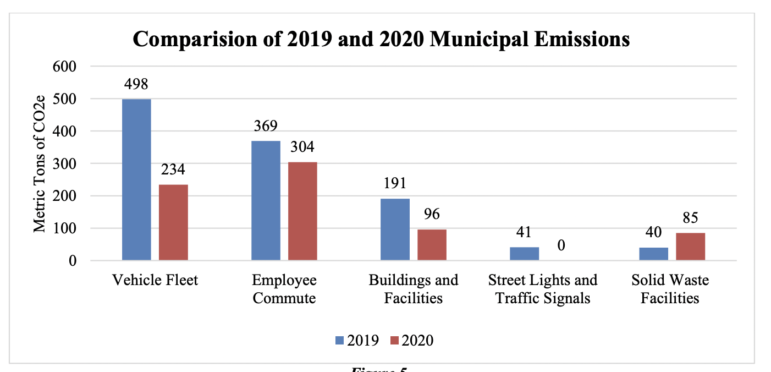Viewport: 771px width, 372px height.
Task: Click the 2020 Employee Commute bar
Action: coord(302,211)
